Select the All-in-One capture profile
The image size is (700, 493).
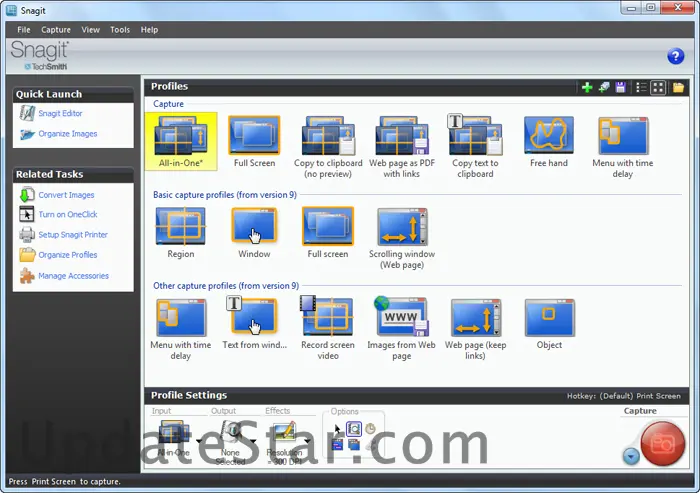click(181, 141)
